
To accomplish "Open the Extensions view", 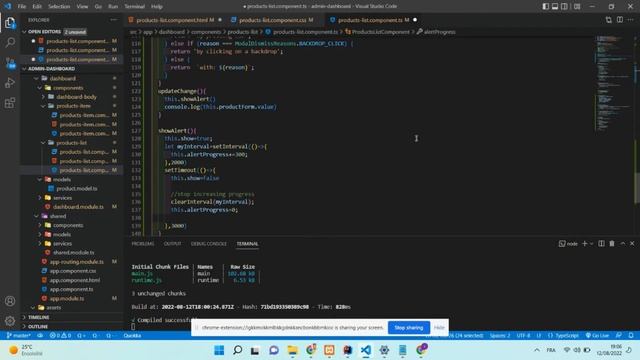I will 10,103.
